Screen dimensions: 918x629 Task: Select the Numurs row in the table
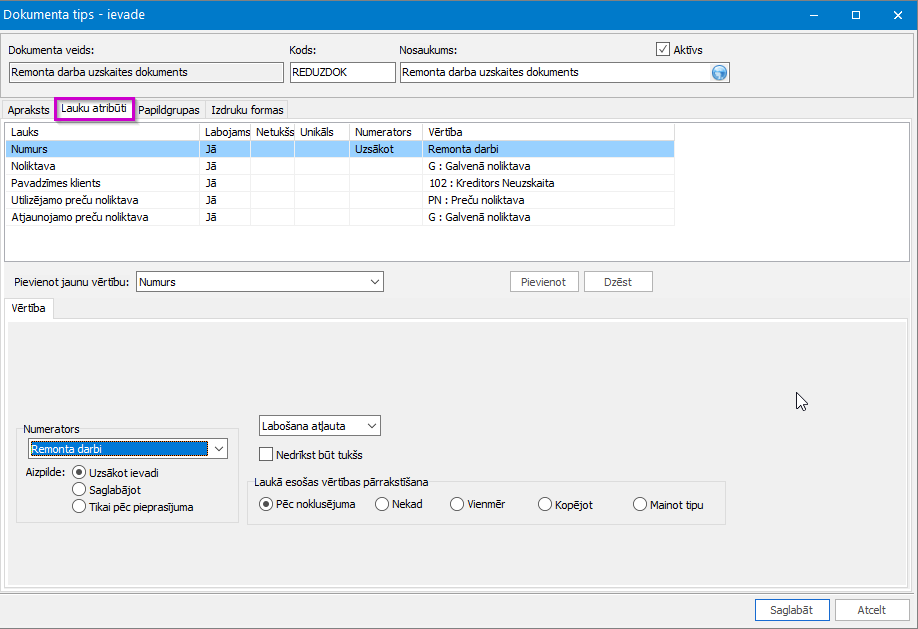[x=340, y=149]
